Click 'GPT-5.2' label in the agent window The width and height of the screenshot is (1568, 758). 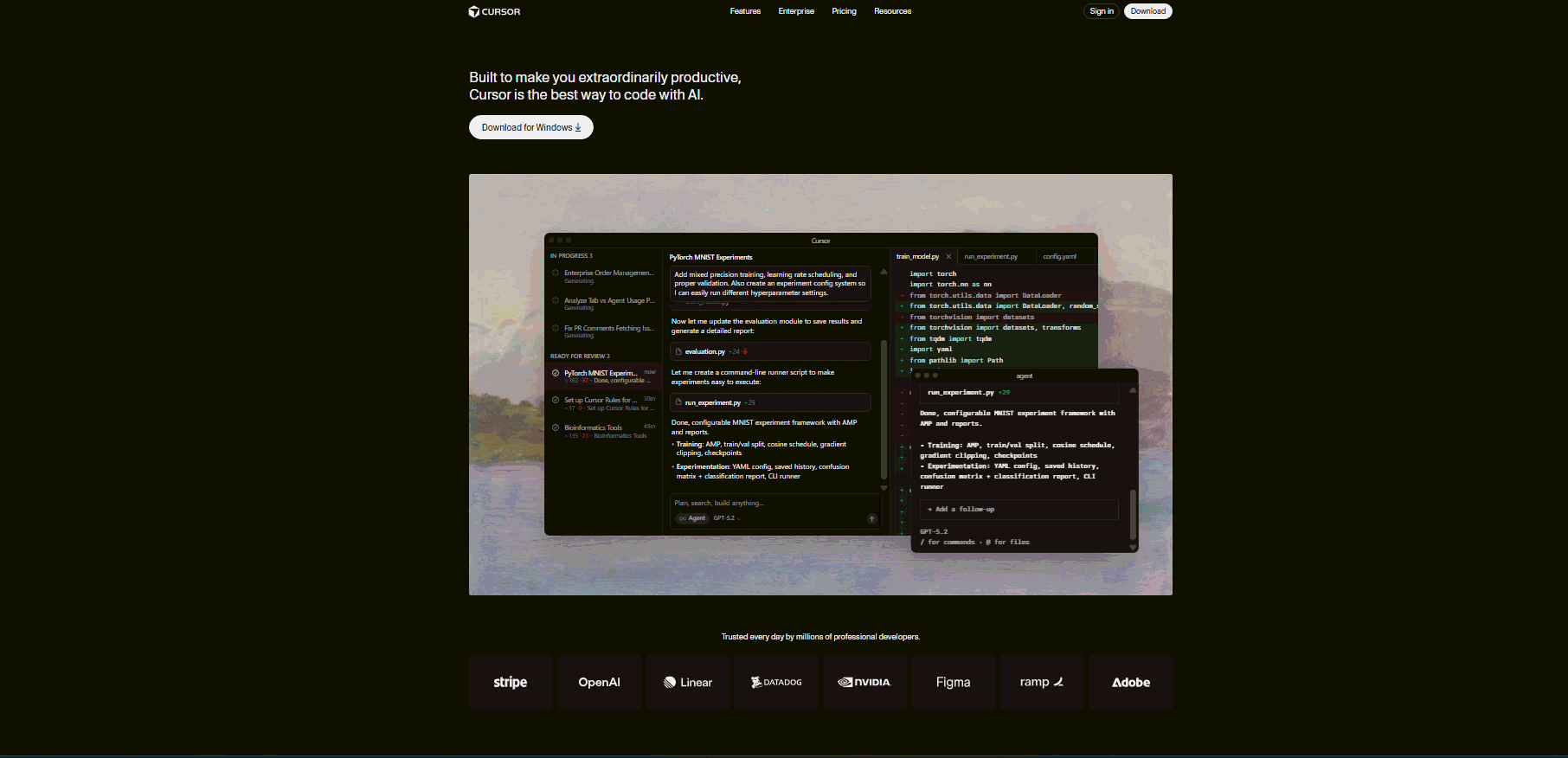pyautogui.click(x=934, y=531)
